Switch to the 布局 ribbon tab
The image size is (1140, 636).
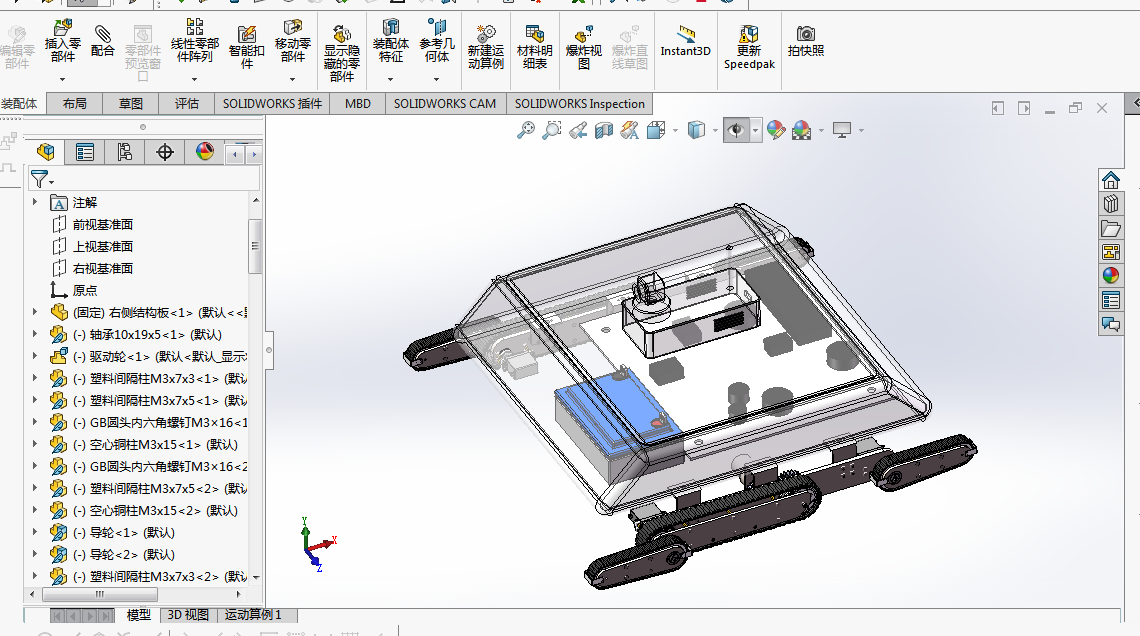[74, 104]
